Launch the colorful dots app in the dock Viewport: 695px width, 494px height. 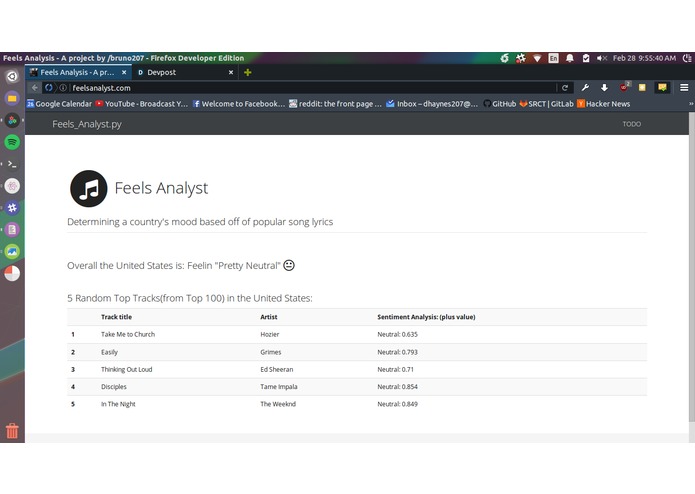pyautogui.click(x=12, y=120)
